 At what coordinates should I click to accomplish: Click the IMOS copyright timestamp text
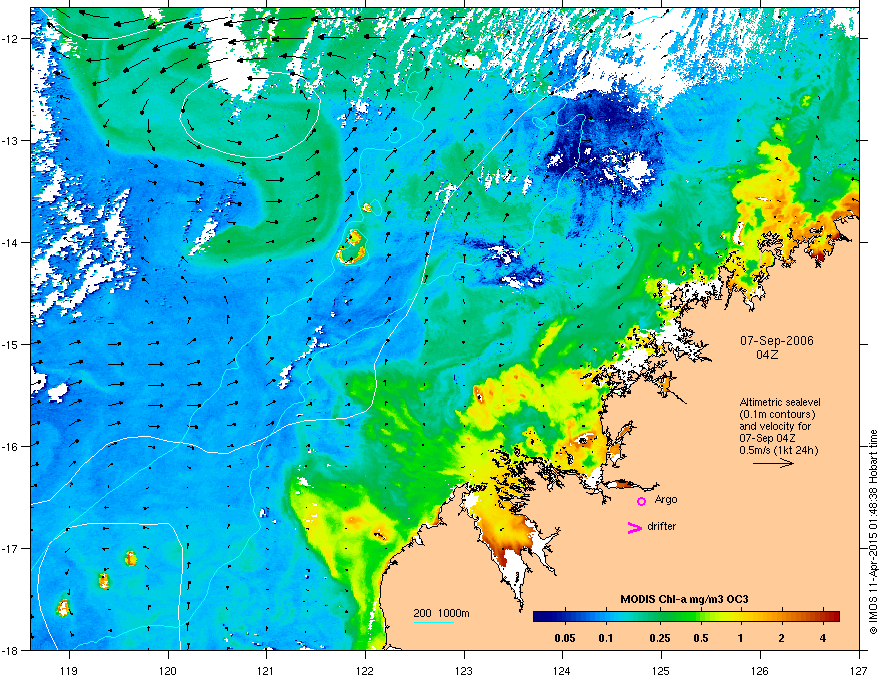[x=873, y=532]
